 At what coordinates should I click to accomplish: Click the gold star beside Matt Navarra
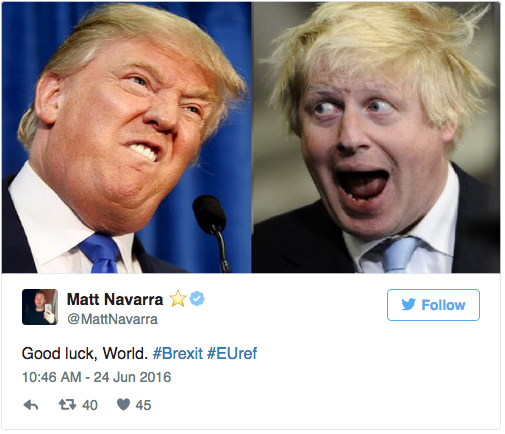178,298
